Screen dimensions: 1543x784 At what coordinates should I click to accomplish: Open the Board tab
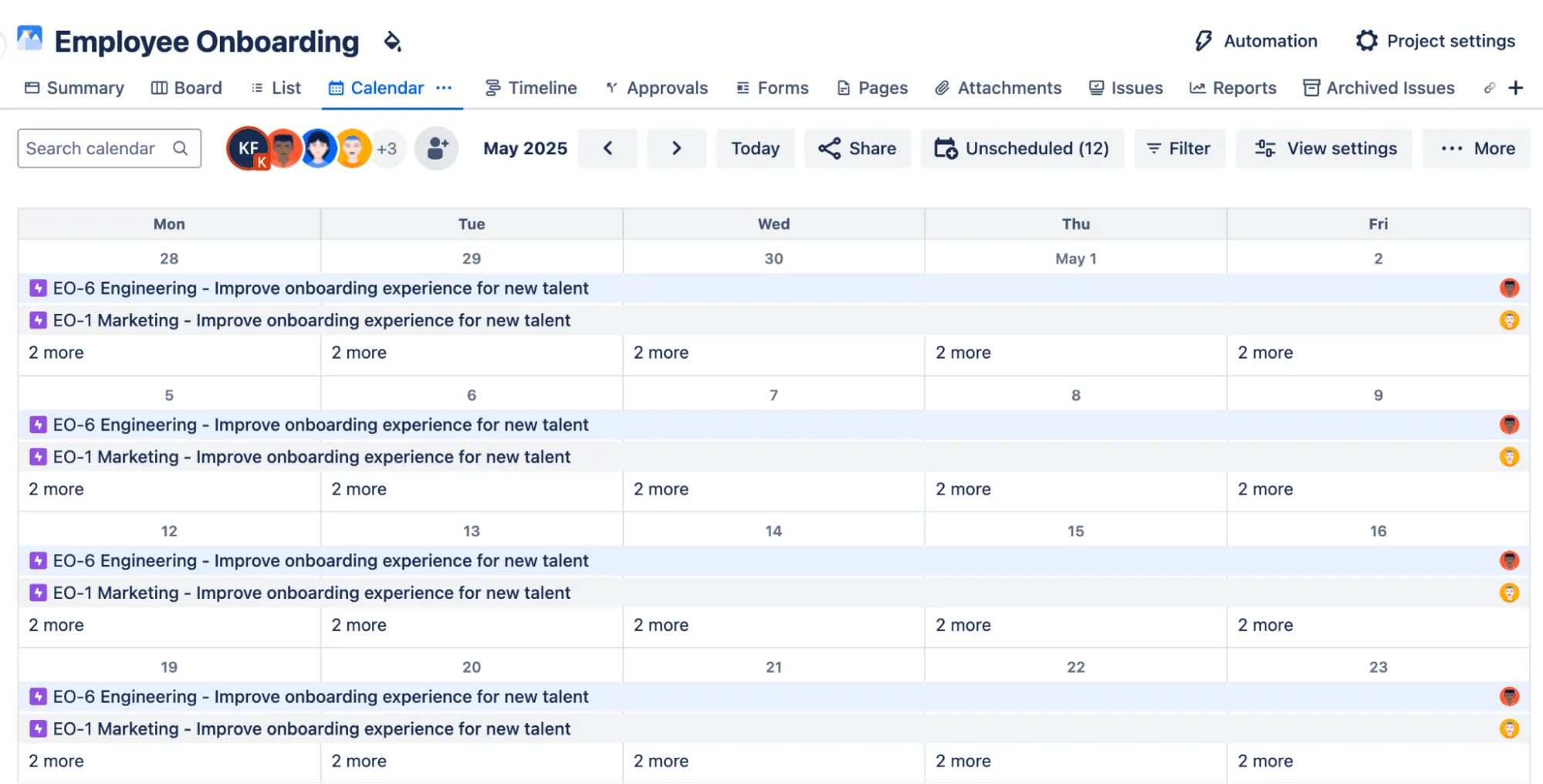point(187,88)
